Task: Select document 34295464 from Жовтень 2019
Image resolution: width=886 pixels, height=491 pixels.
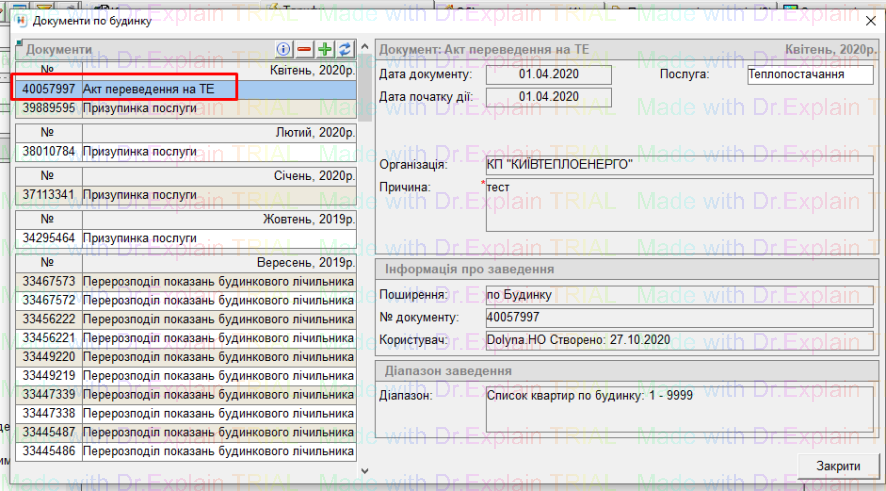Action: [148, 238]
